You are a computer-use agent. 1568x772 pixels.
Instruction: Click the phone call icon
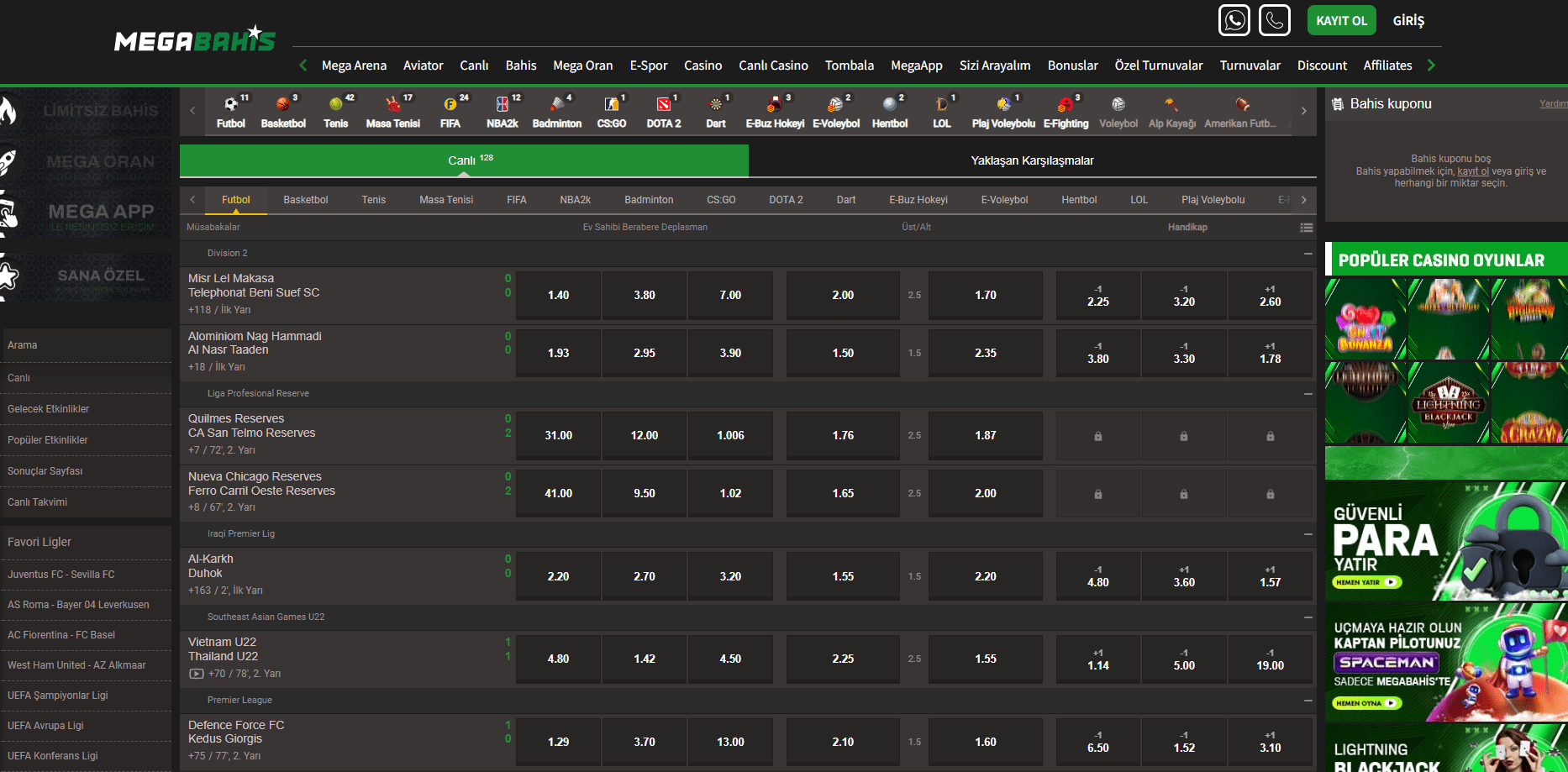coord(1275,20)
